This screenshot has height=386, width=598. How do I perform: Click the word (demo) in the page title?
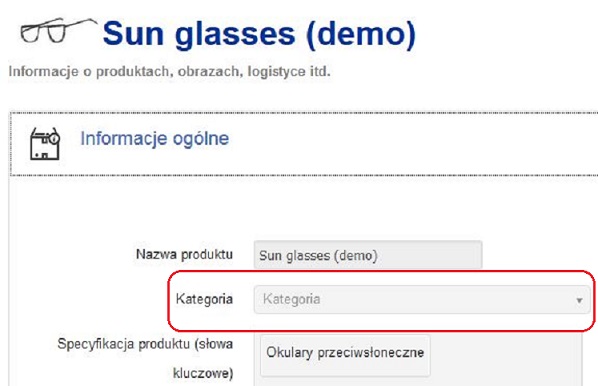click(361, 34)
